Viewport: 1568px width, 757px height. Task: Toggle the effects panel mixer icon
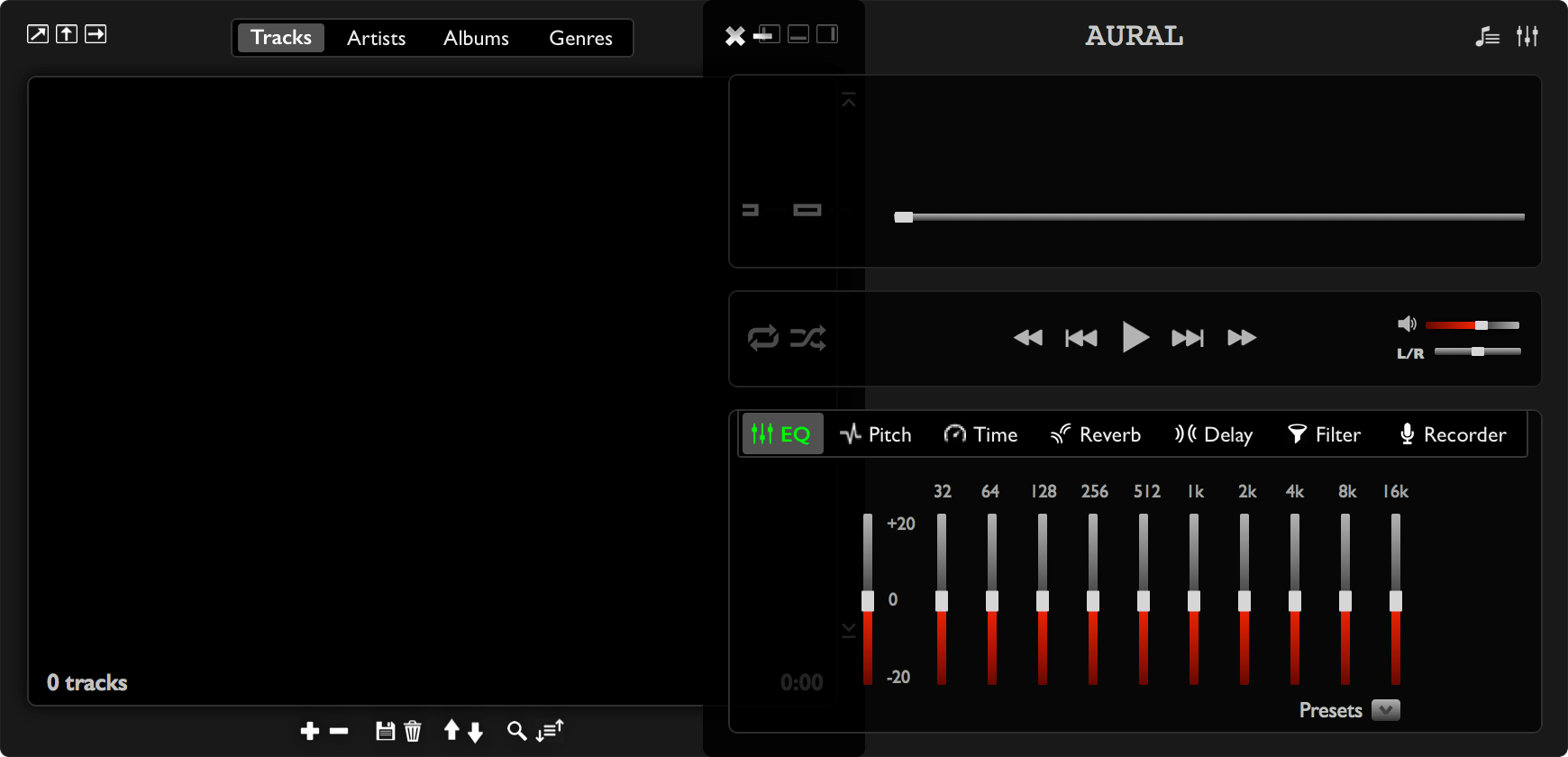[1527, 36]
